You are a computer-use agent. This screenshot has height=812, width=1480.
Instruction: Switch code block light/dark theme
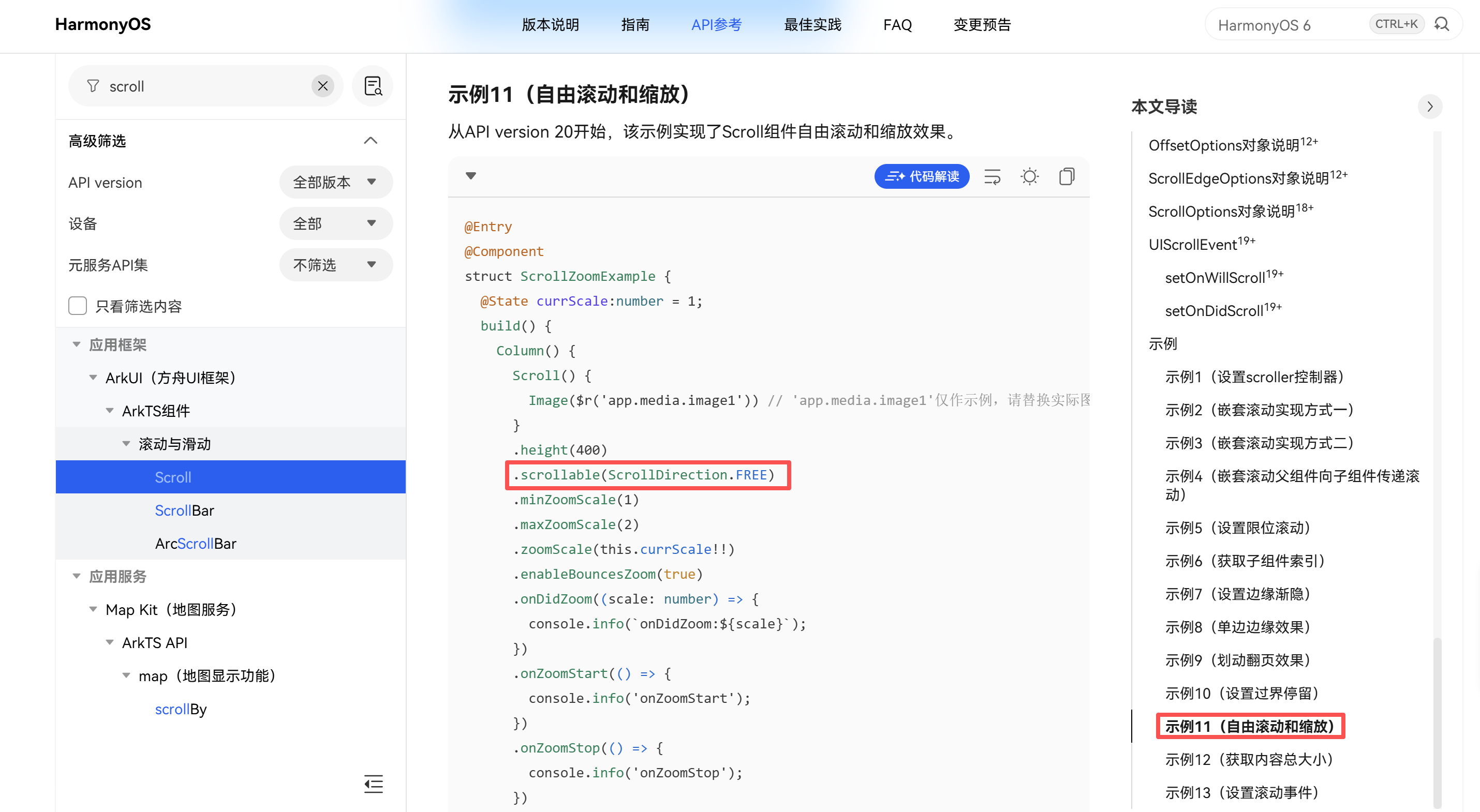[x=1030, y=176]
